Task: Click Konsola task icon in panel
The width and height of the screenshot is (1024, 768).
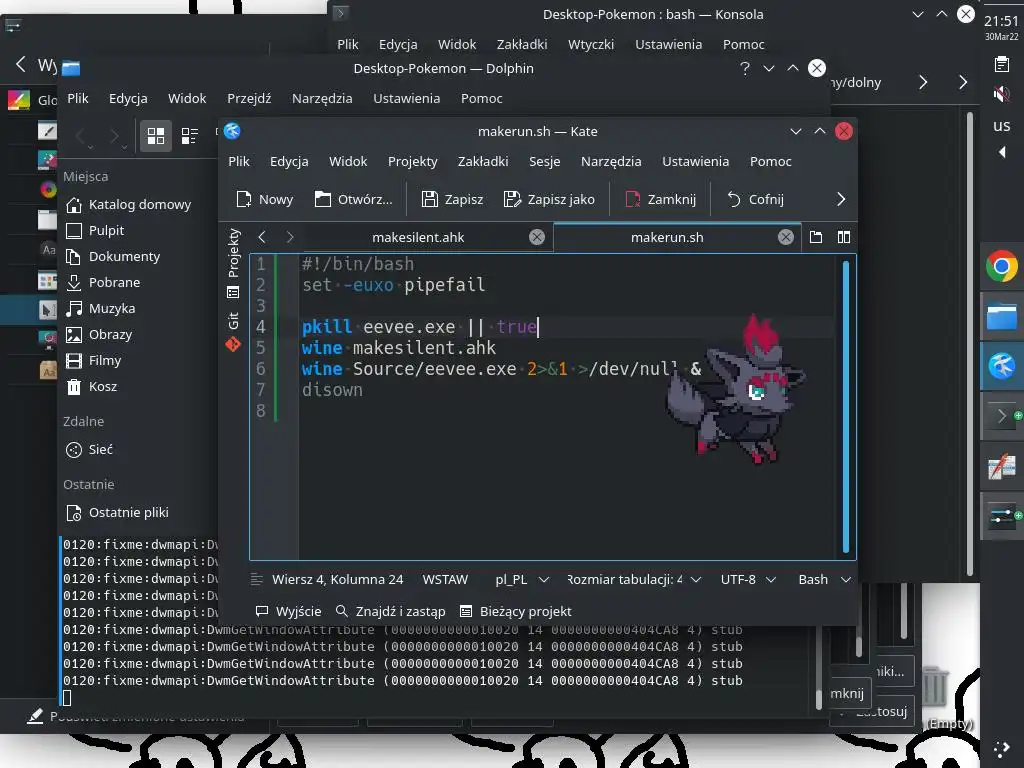Action: tap(1002, 415)
